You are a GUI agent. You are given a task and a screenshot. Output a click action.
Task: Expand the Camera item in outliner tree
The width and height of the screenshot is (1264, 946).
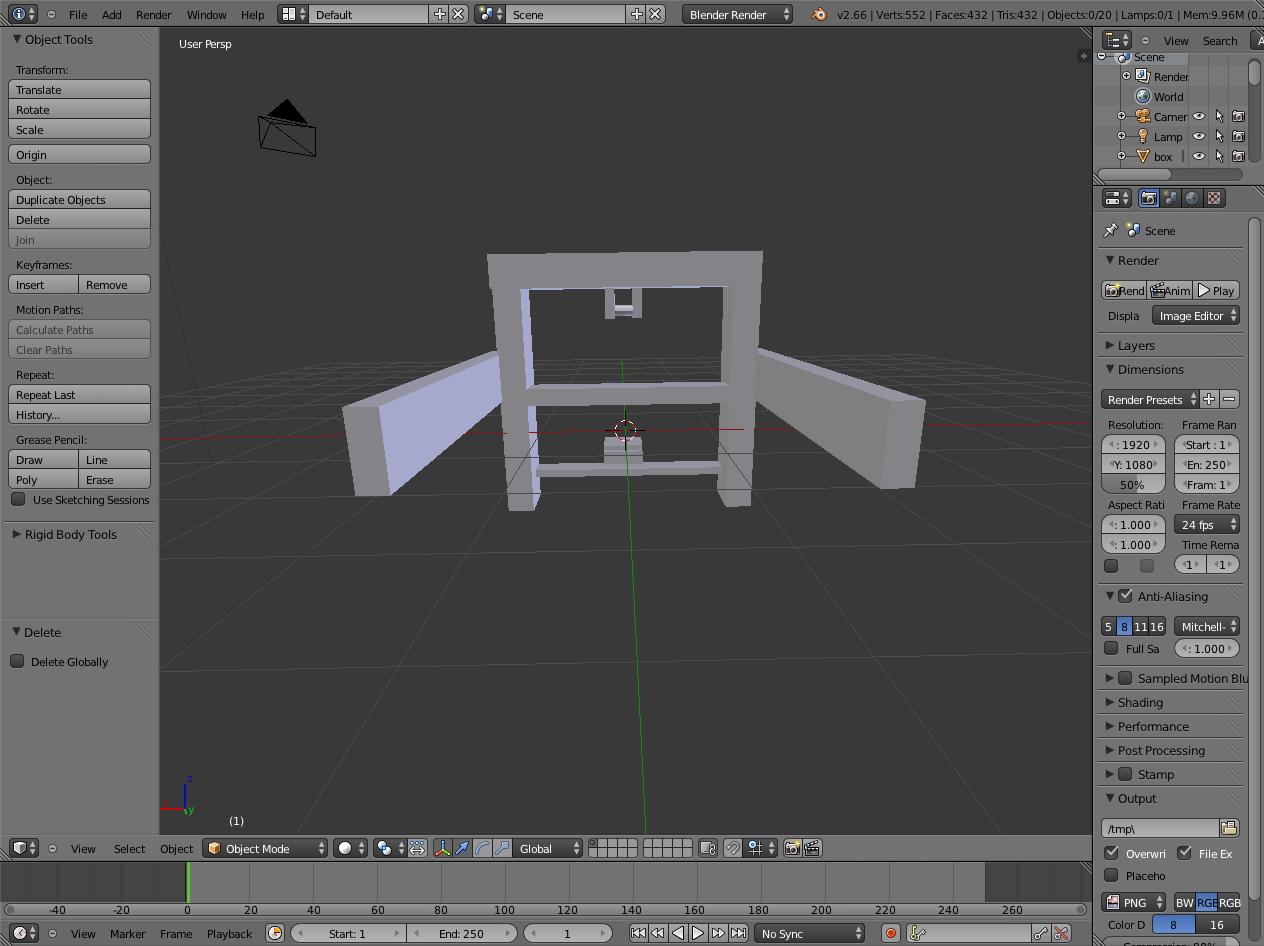[1121, 116]
